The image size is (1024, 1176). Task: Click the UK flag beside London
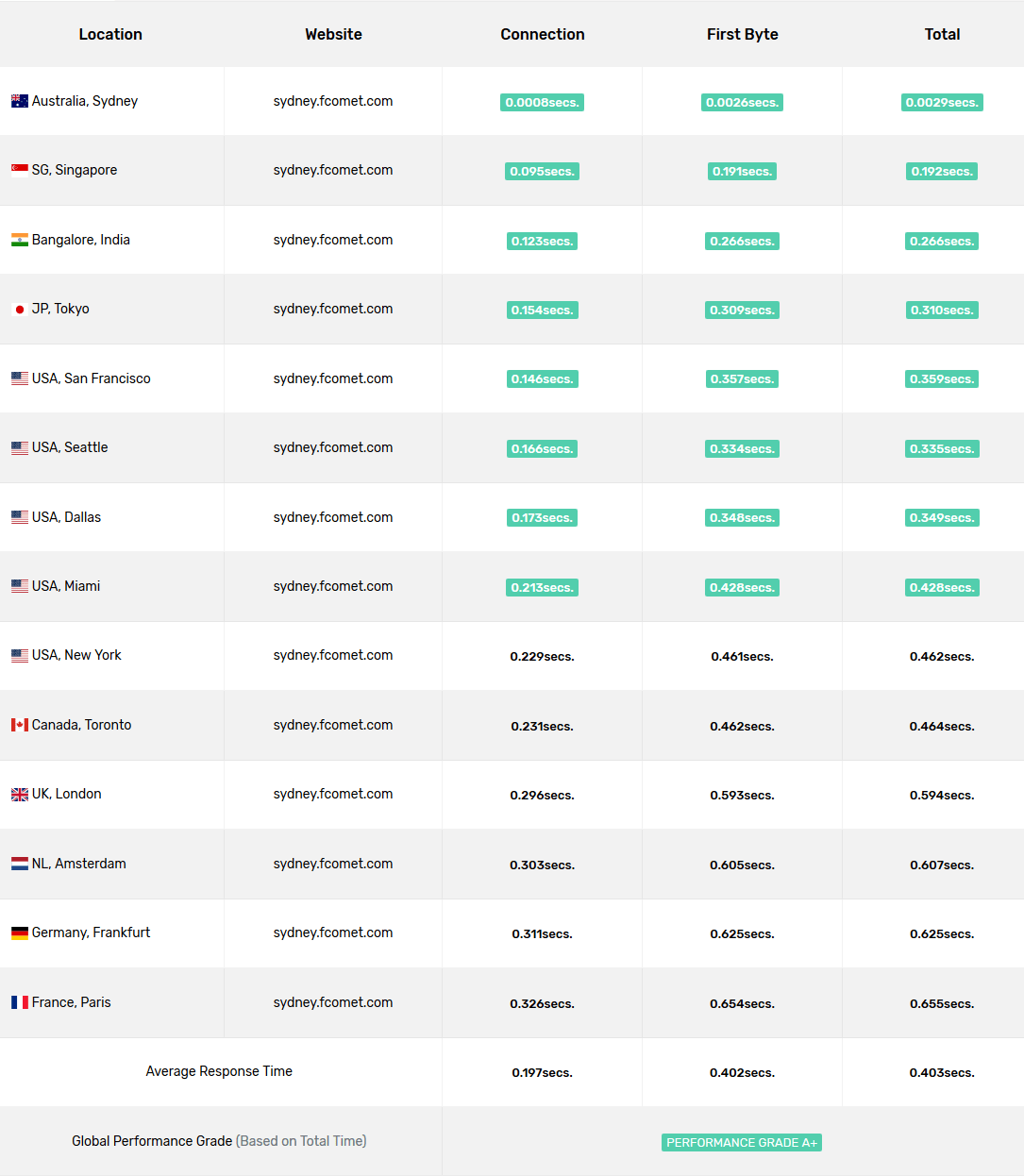19,795
